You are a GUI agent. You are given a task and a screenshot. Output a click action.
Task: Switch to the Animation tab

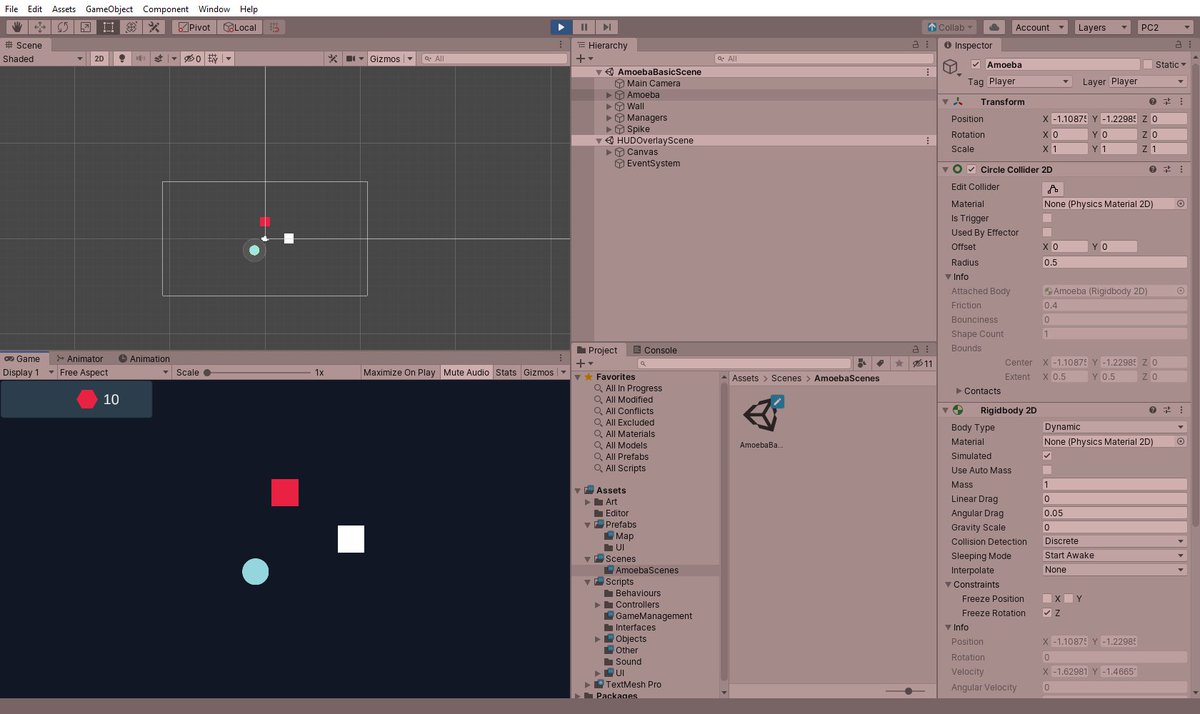coord(143,359)
